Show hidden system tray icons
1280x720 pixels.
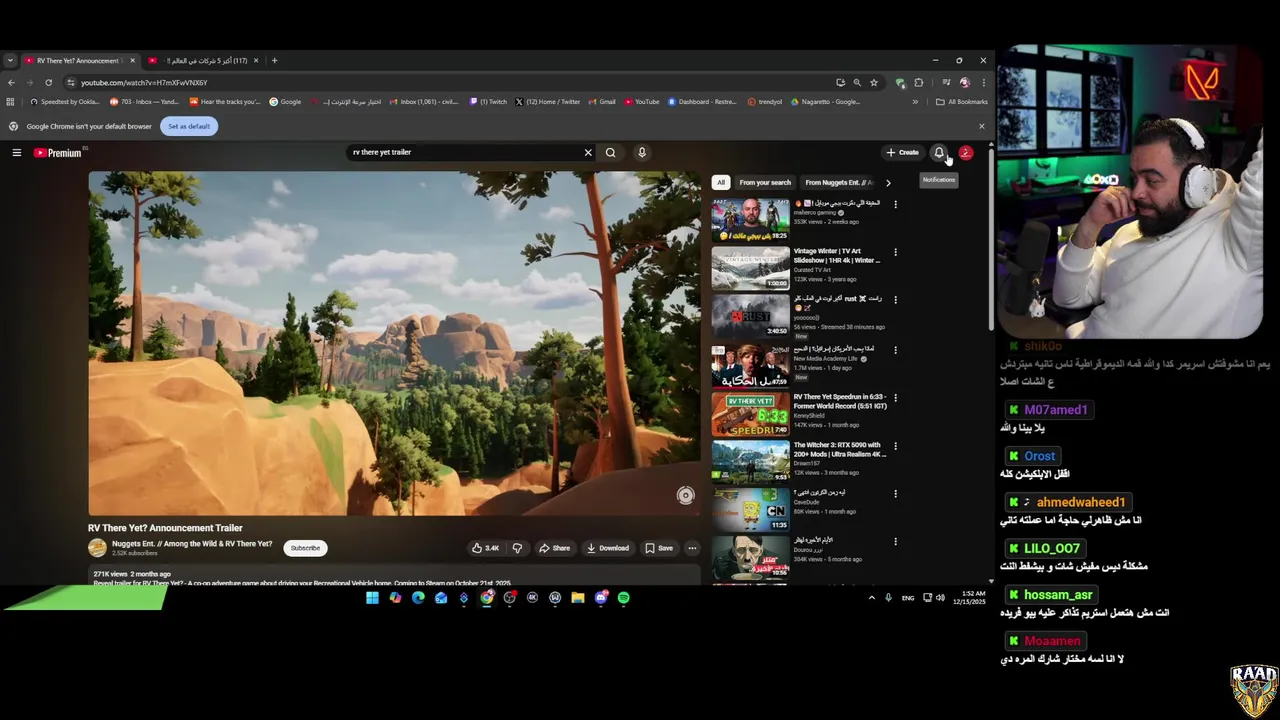(871, 598)
